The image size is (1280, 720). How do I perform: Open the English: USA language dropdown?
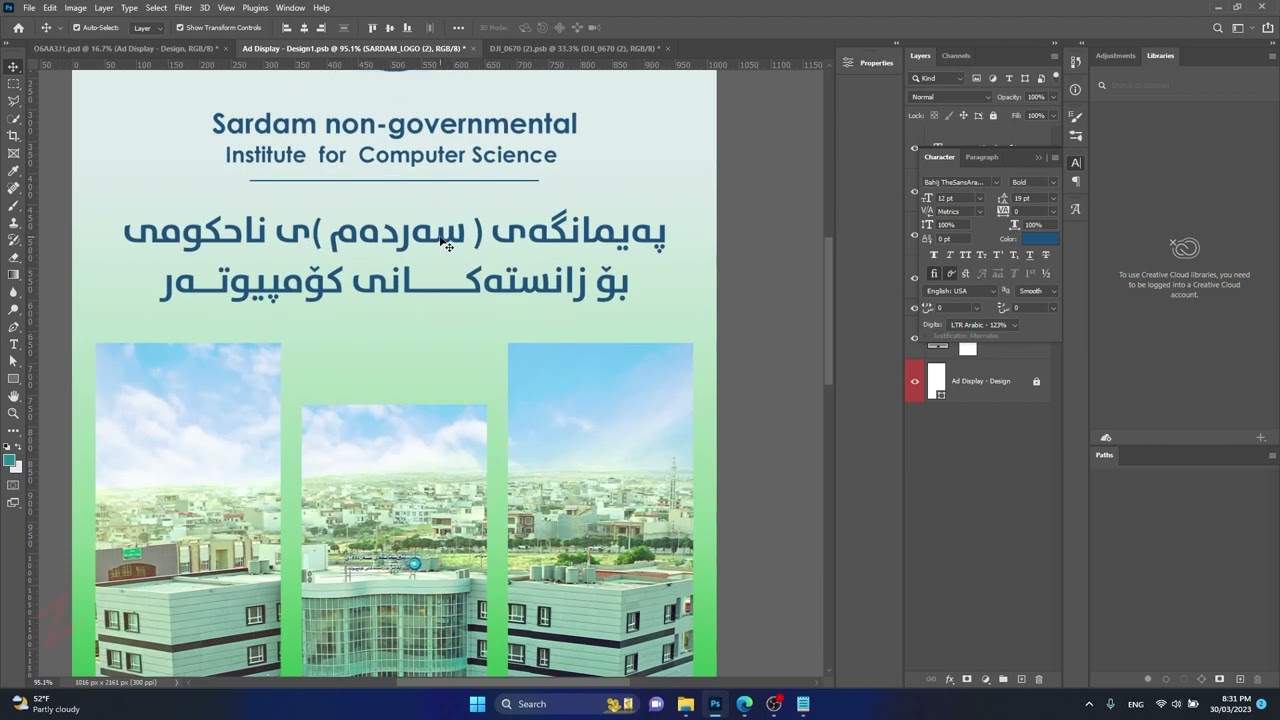click(960, 291)
